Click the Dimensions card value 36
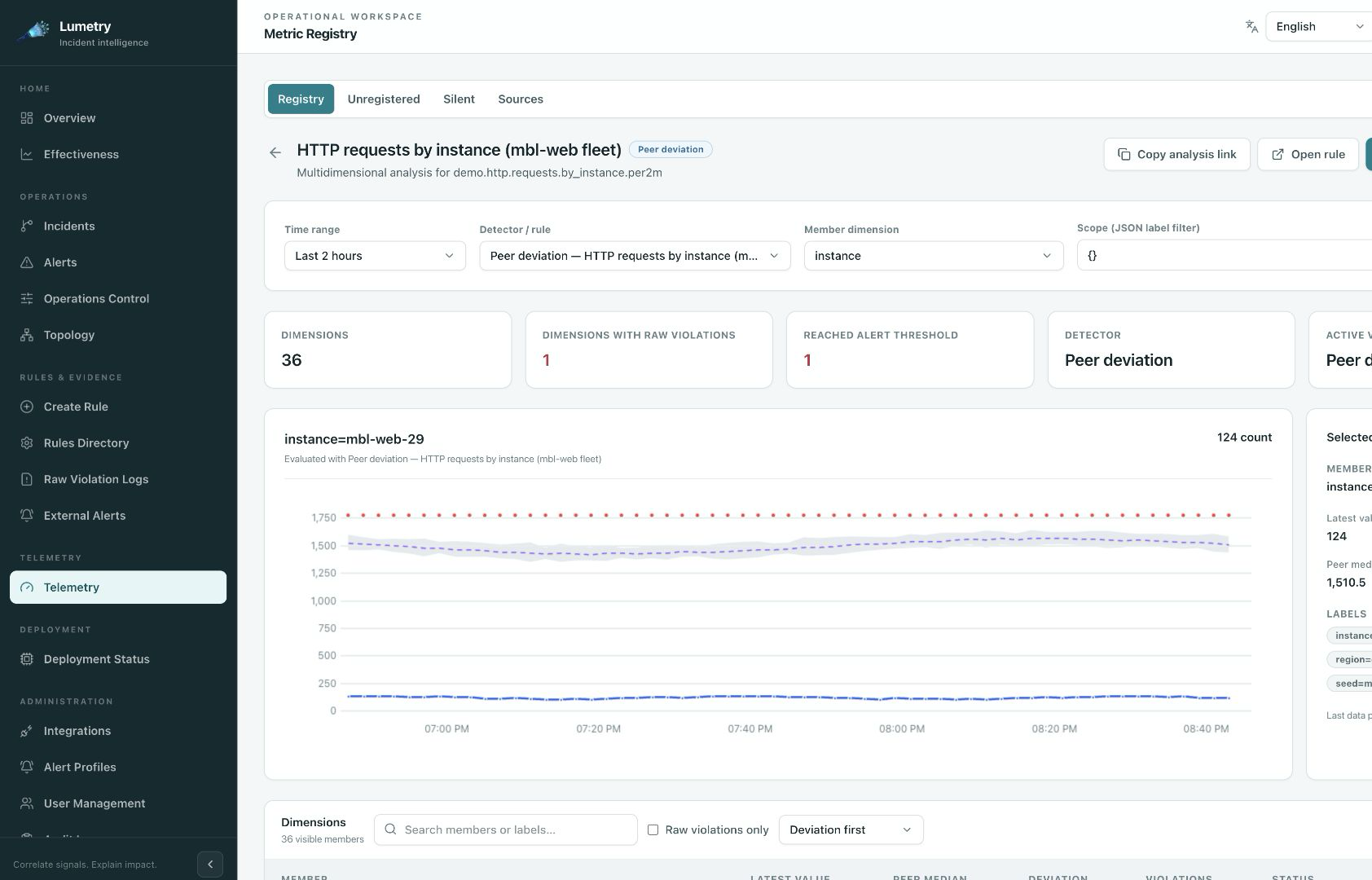This screenshot has height=880, width=1372. [x=292, y=360]
